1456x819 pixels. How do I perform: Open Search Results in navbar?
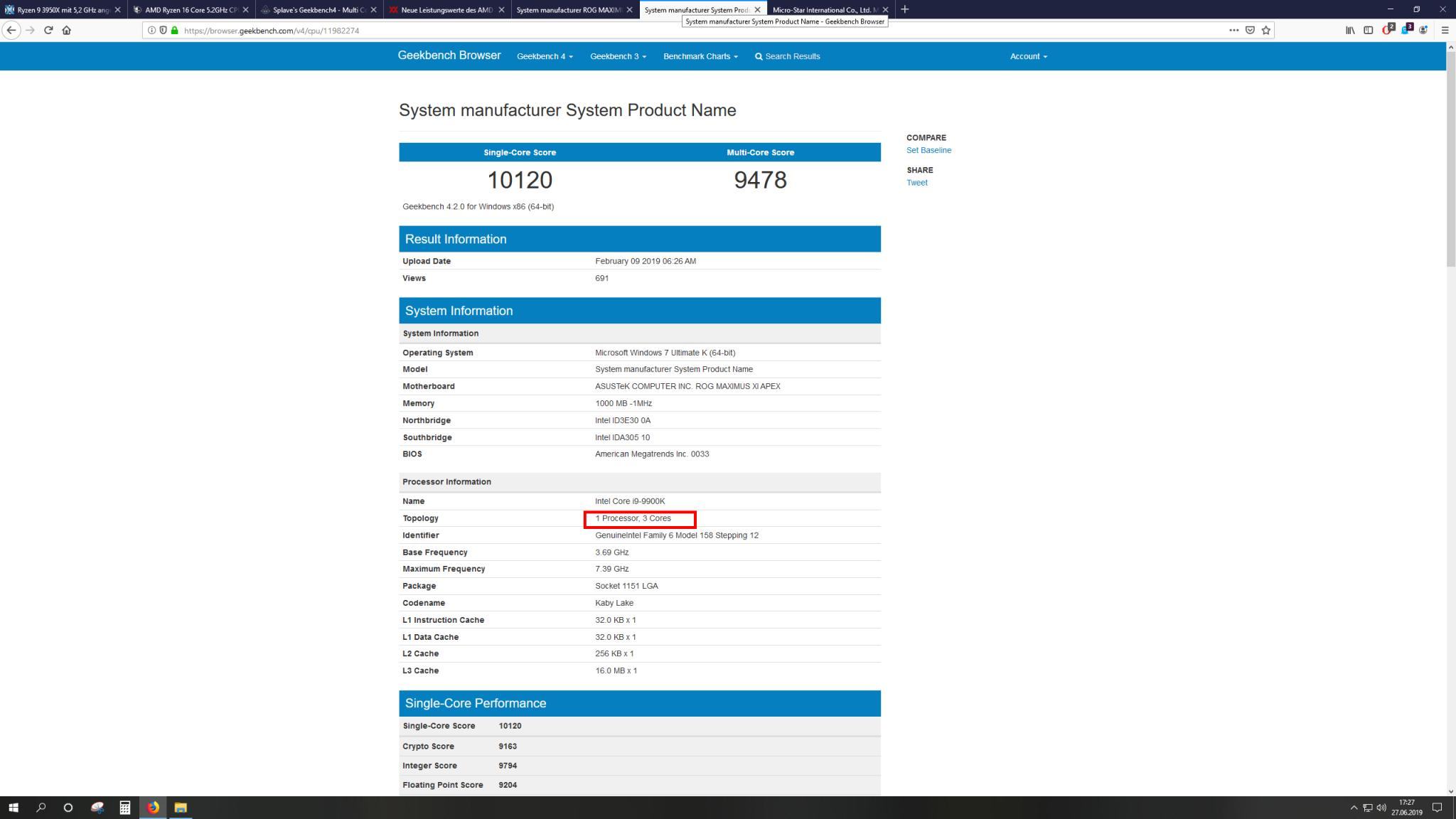click(787, 56)
